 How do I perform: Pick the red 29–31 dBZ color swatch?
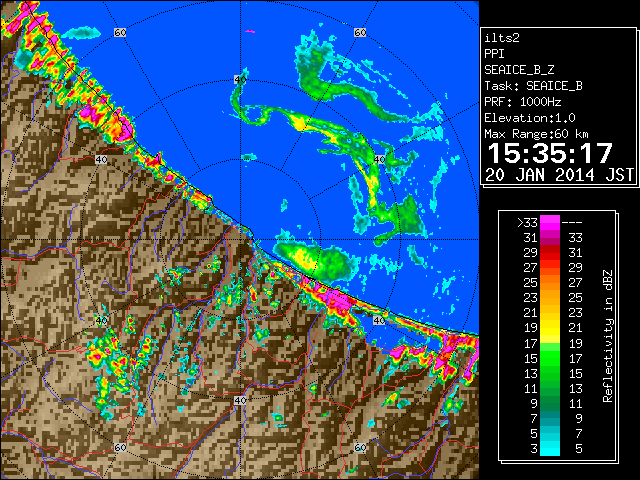pyautogui.click(x=550, y=252)
